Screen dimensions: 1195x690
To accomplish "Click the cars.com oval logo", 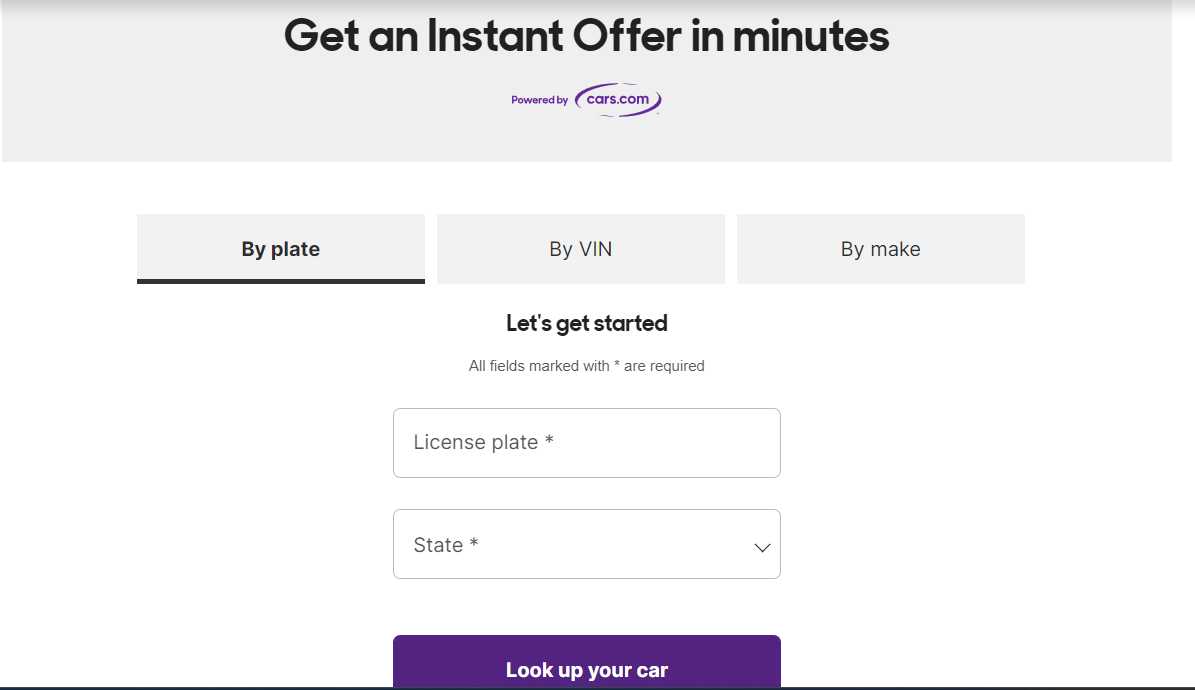I will pyautogui.click(x=618, y=100).
